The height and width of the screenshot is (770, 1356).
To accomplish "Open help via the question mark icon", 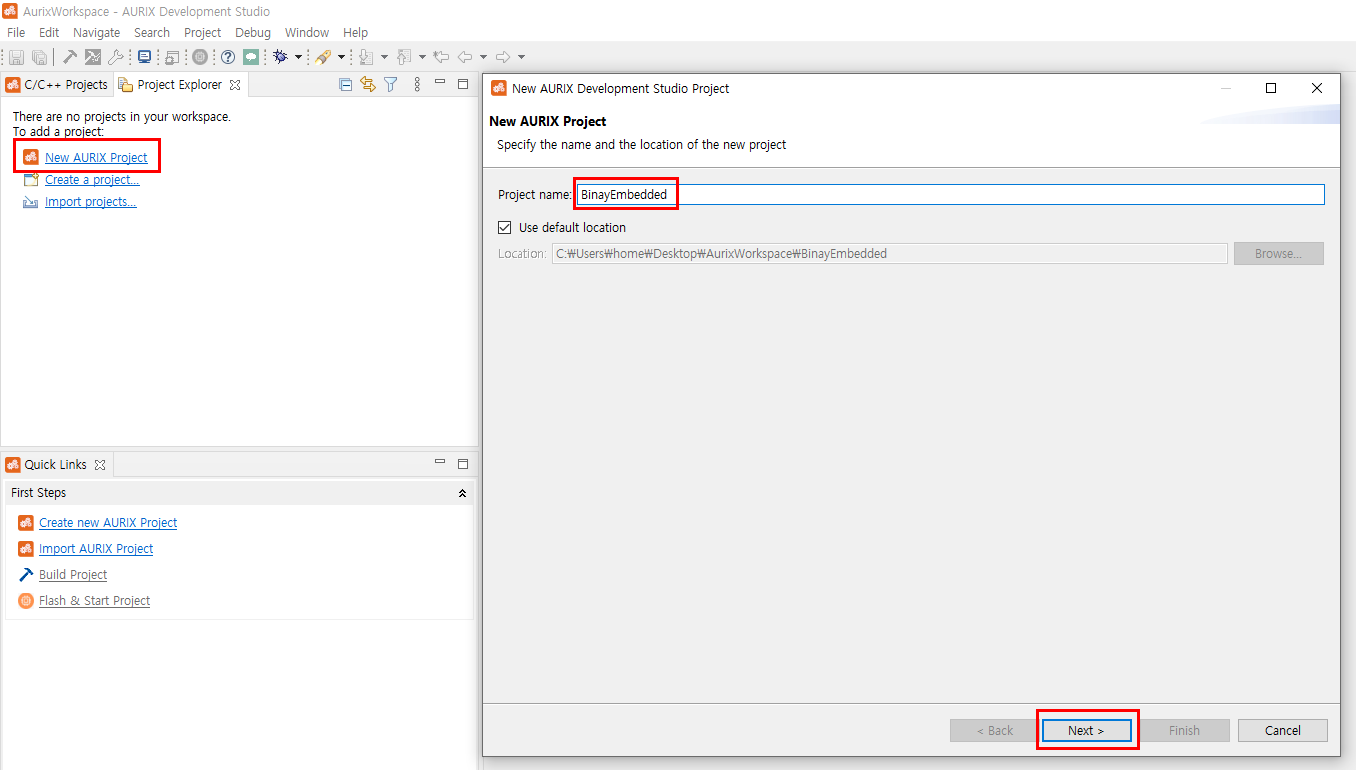I will 228,57.
